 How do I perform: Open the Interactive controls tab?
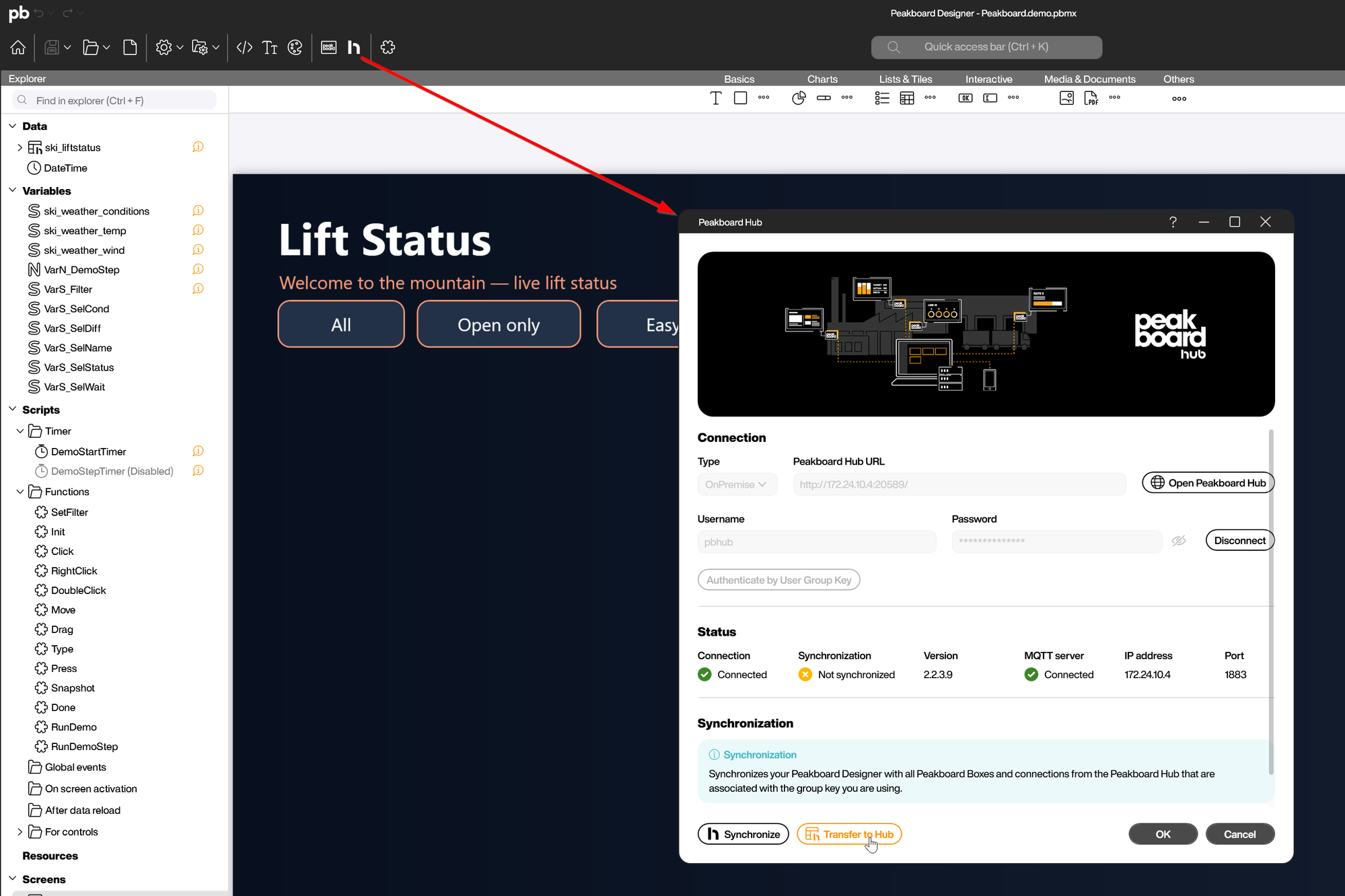tap(988, 79)
